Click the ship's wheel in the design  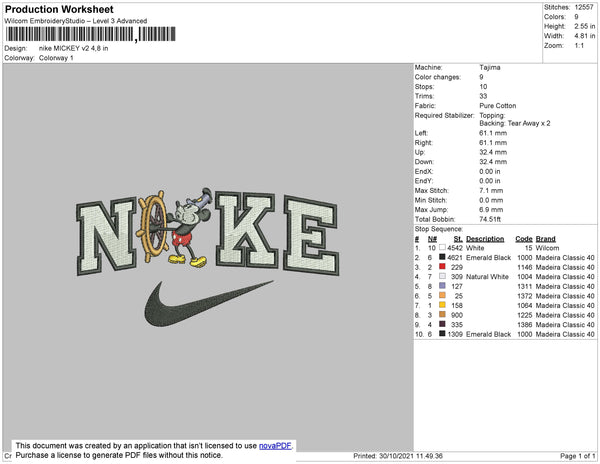pos(153,226)
